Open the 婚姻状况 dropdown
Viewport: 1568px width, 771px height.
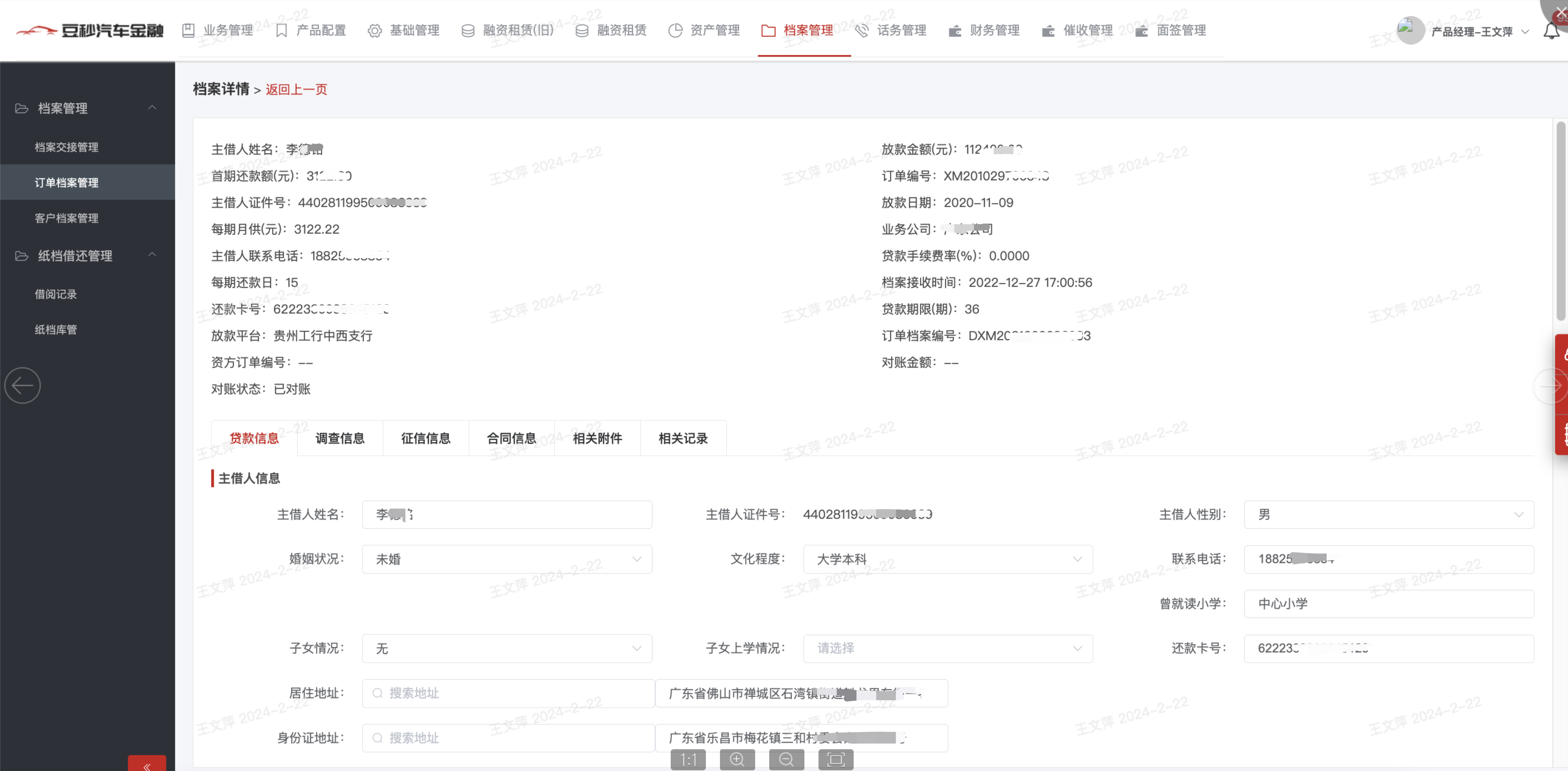pos(506,559)
